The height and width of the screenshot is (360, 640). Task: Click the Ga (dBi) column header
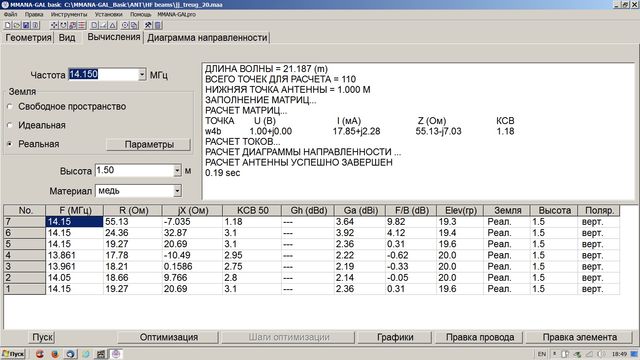click(x=360, y=211)
